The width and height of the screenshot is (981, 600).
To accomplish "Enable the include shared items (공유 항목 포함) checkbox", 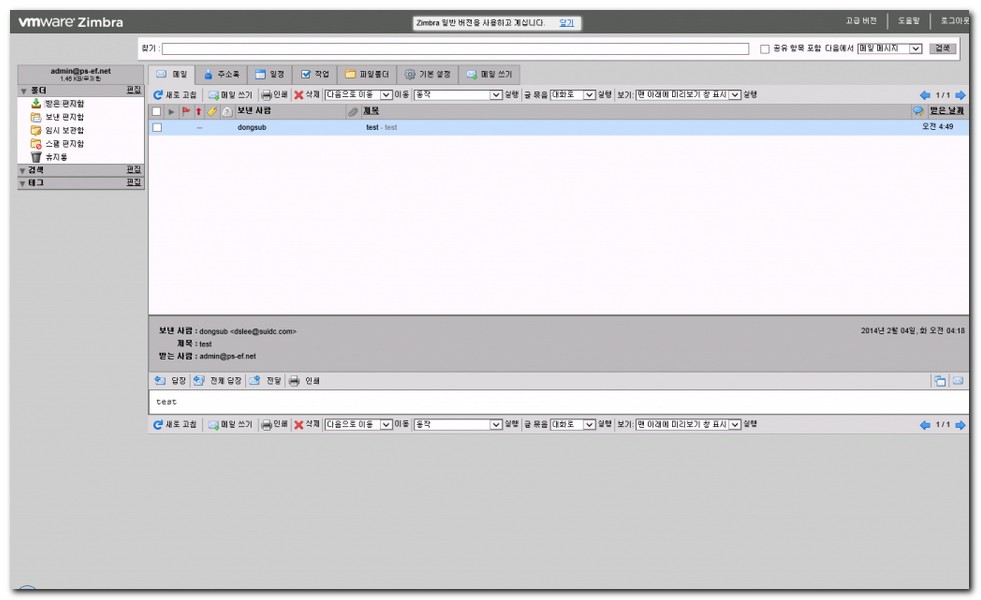I will pyautogui.click(x=765, y=49).
